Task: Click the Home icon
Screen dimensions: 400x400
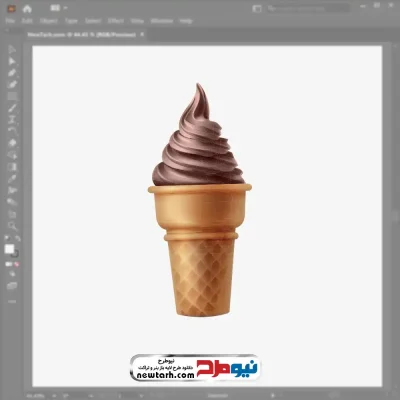Action: (27, 9)
